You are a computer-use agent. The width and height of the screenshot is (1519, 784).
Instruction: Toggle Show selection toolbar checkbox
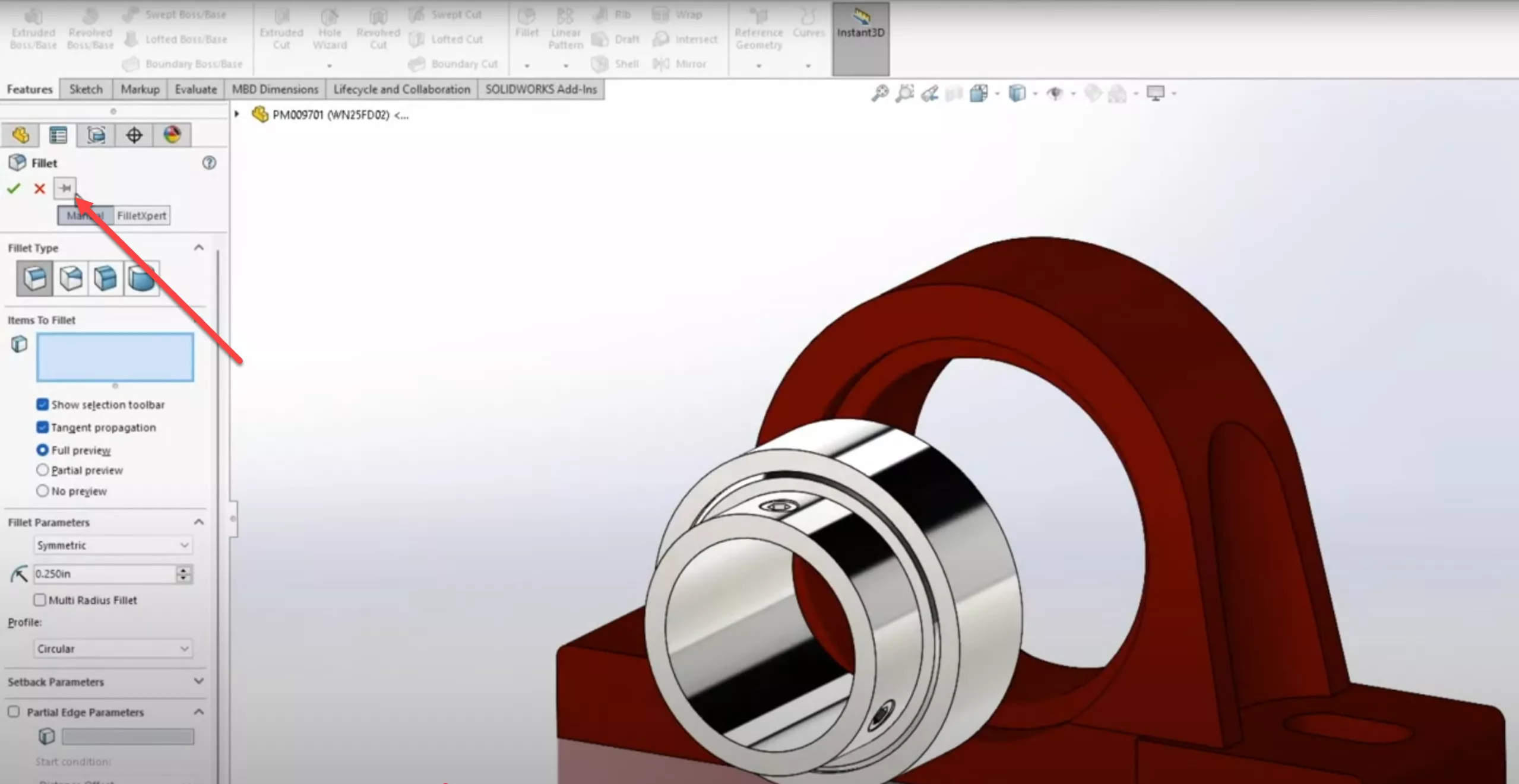tap(42, 404)
